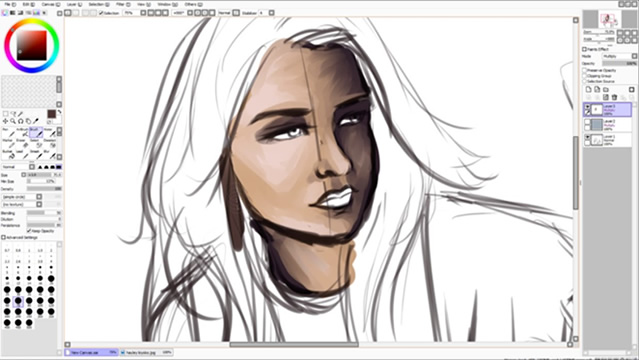
Task: Choose the Brush tool
Action: coord(36,133)
